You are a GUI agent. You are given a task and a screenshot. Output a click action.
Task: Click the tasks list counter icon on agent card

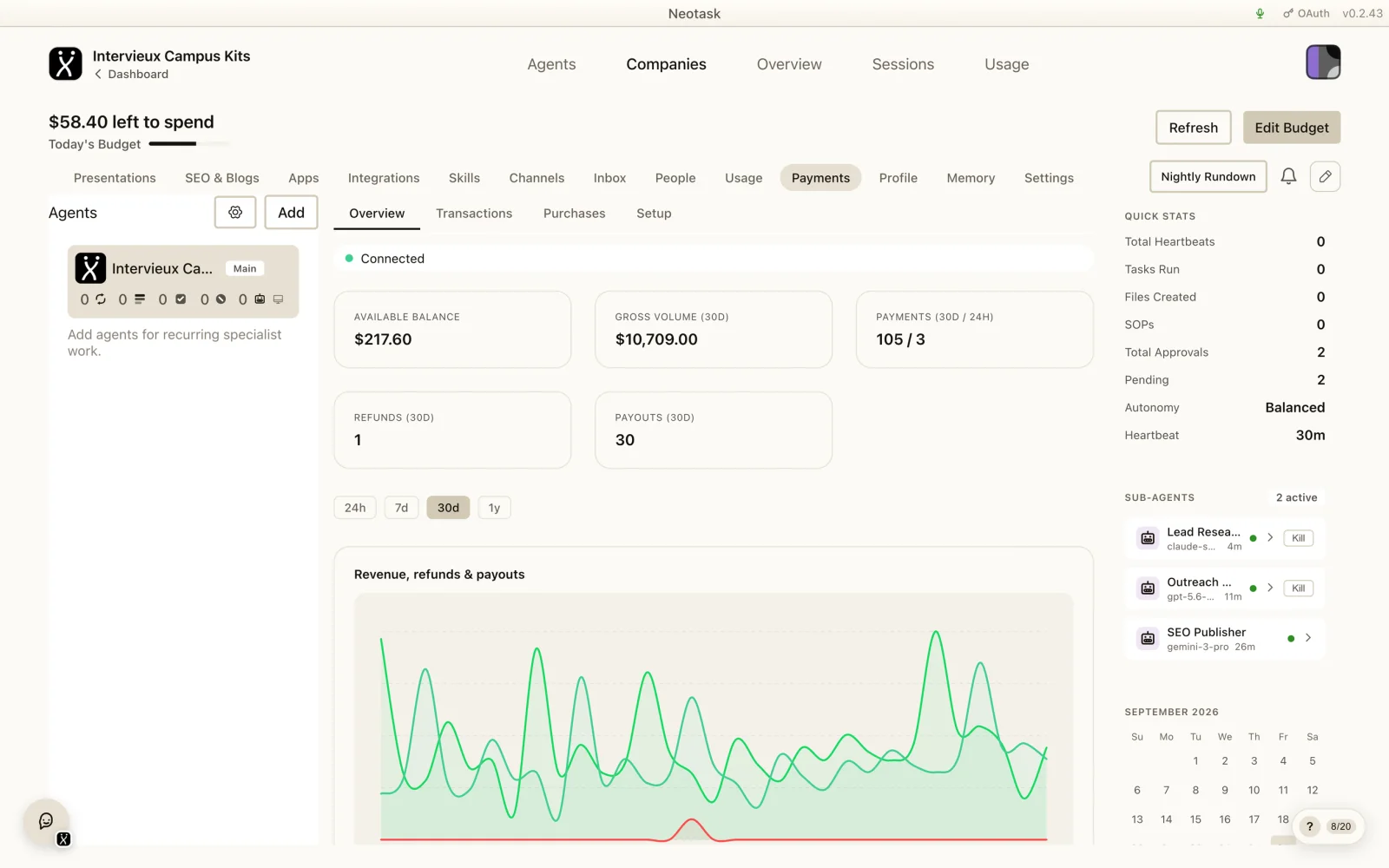[x=140, y=299]
